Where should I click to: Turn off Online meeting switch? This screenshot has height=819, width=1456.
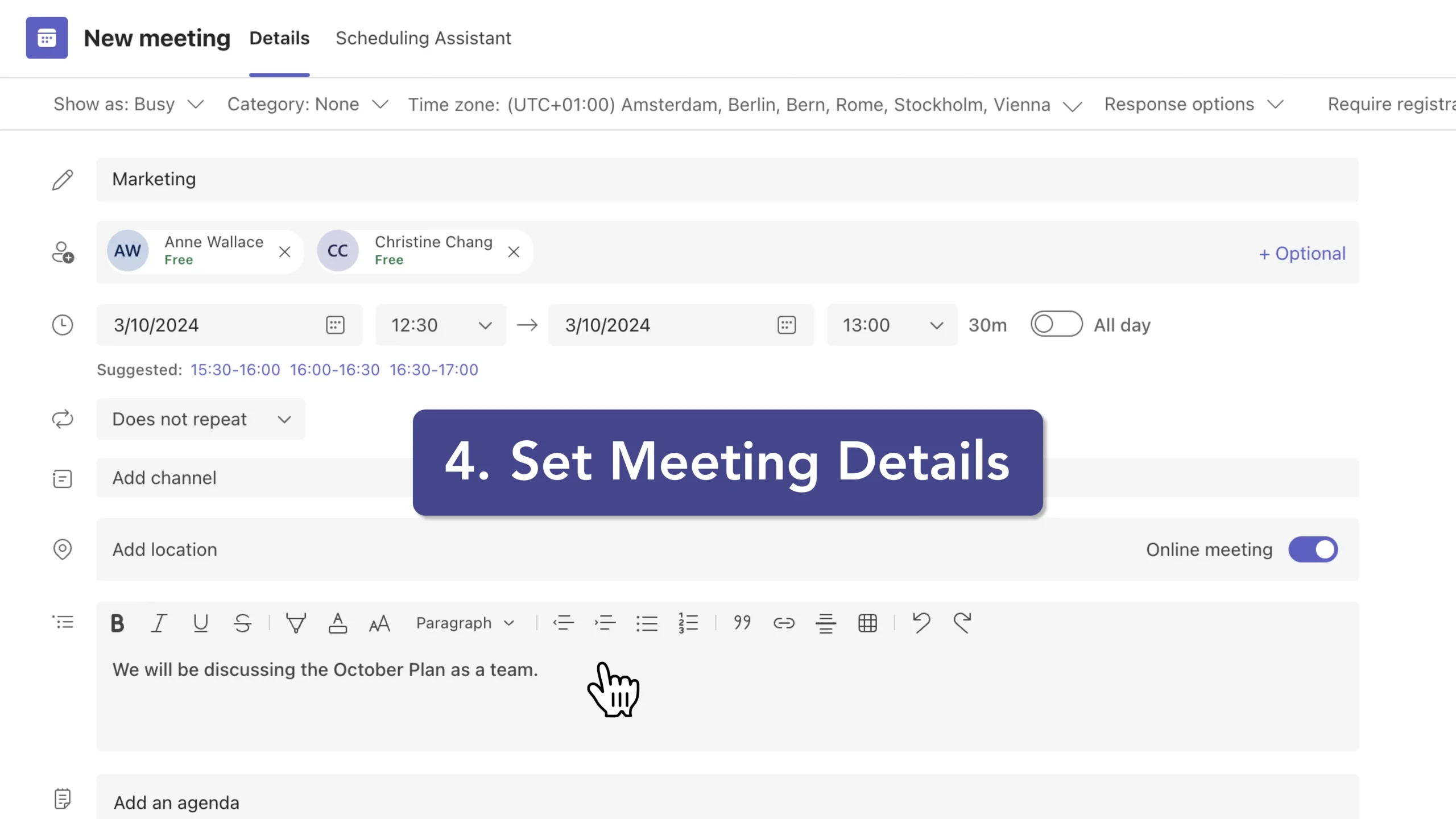click(1313, 549)
